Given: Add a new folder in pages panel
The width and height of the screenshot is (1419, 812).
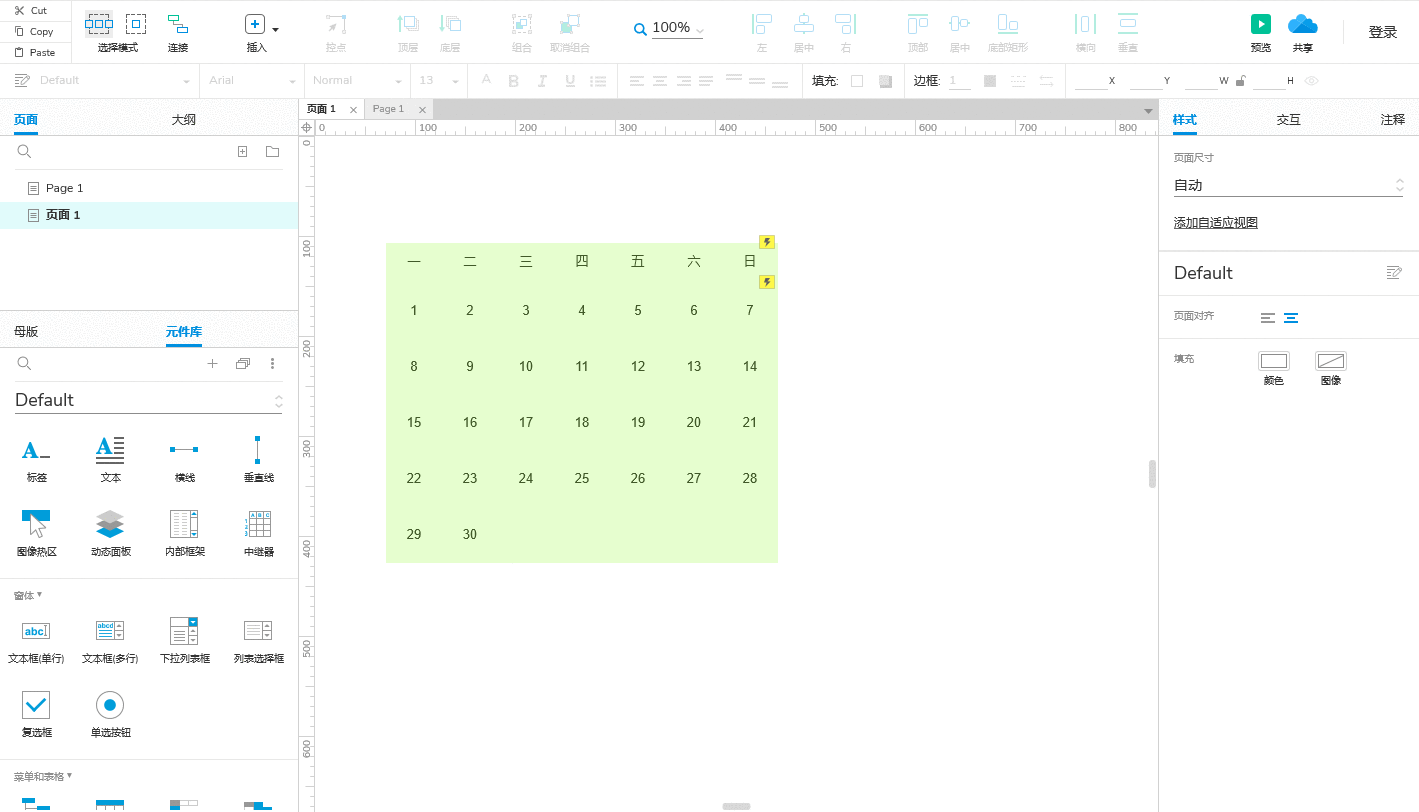Looking at the screenshot, I should click(x=272, y=151).
